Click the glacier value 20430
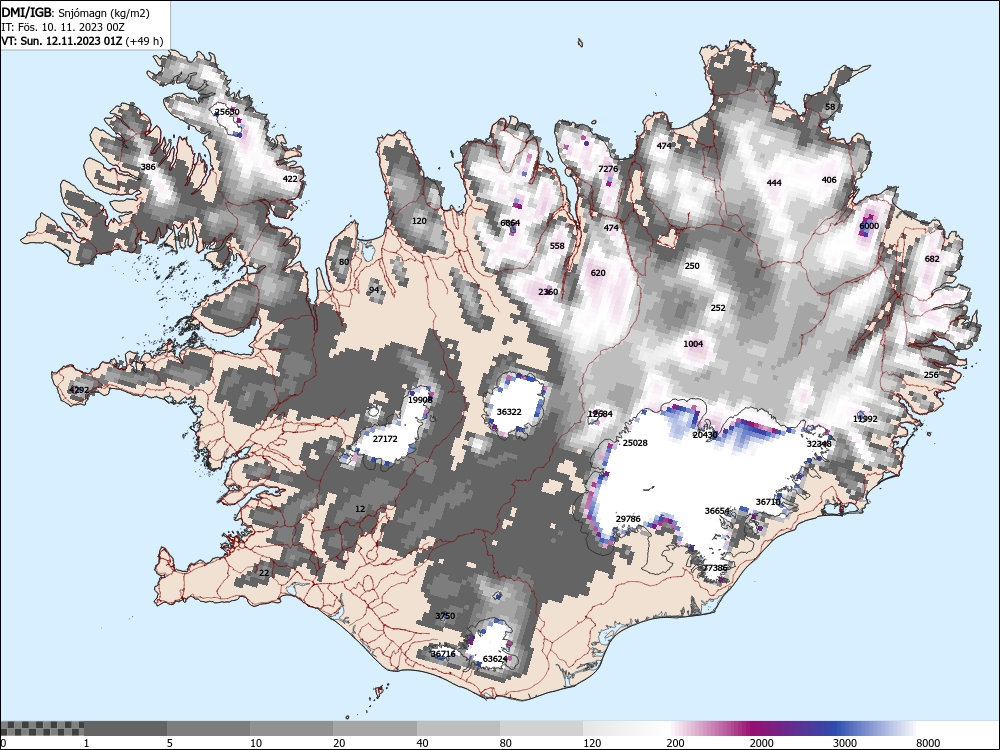 [x=705, y=435]
